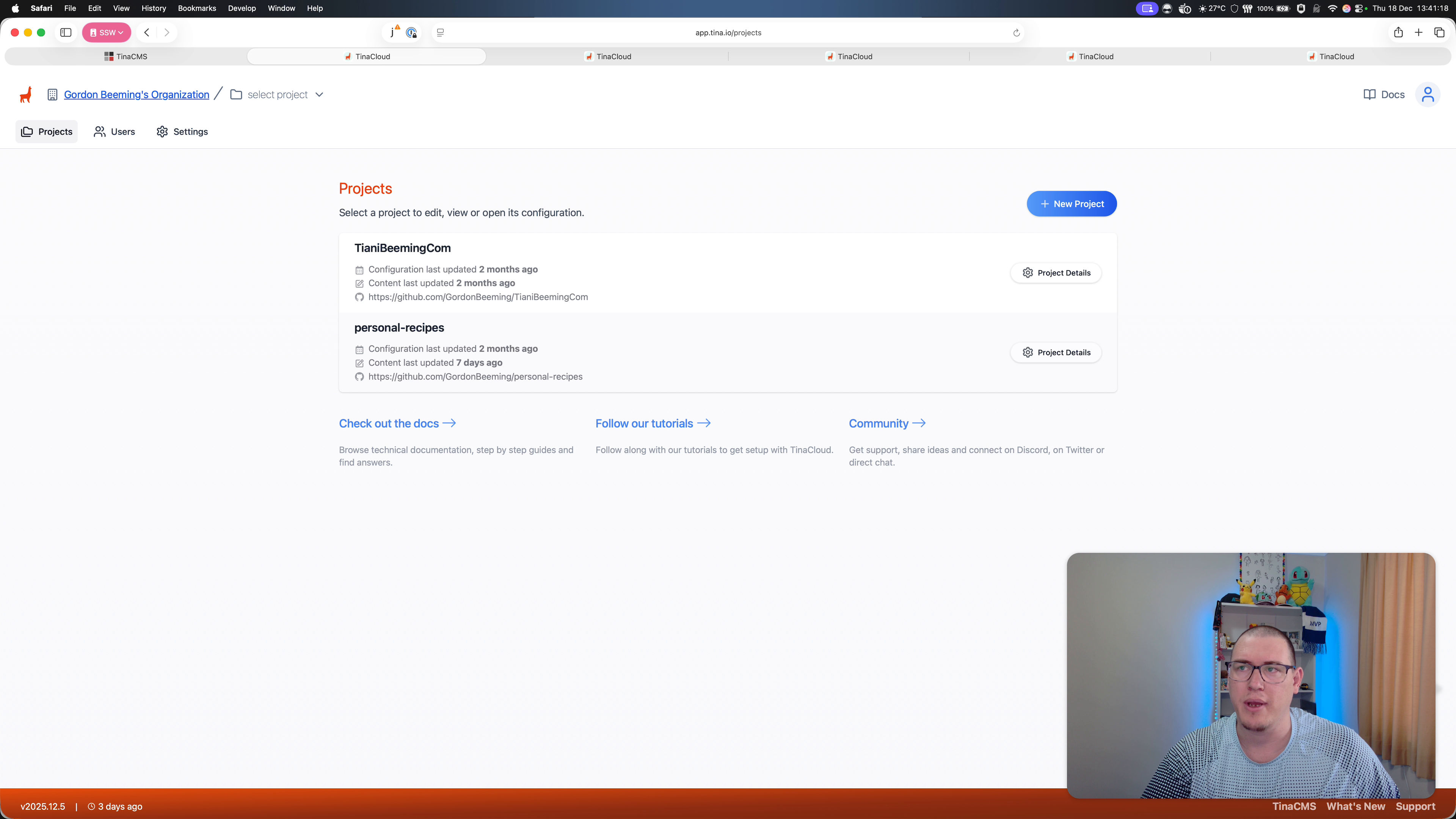The width and height of the screenshot is (1456, 819).
Task: Open the TianiBeemingCom GitHub URL
Action: [x=478, y=297]
